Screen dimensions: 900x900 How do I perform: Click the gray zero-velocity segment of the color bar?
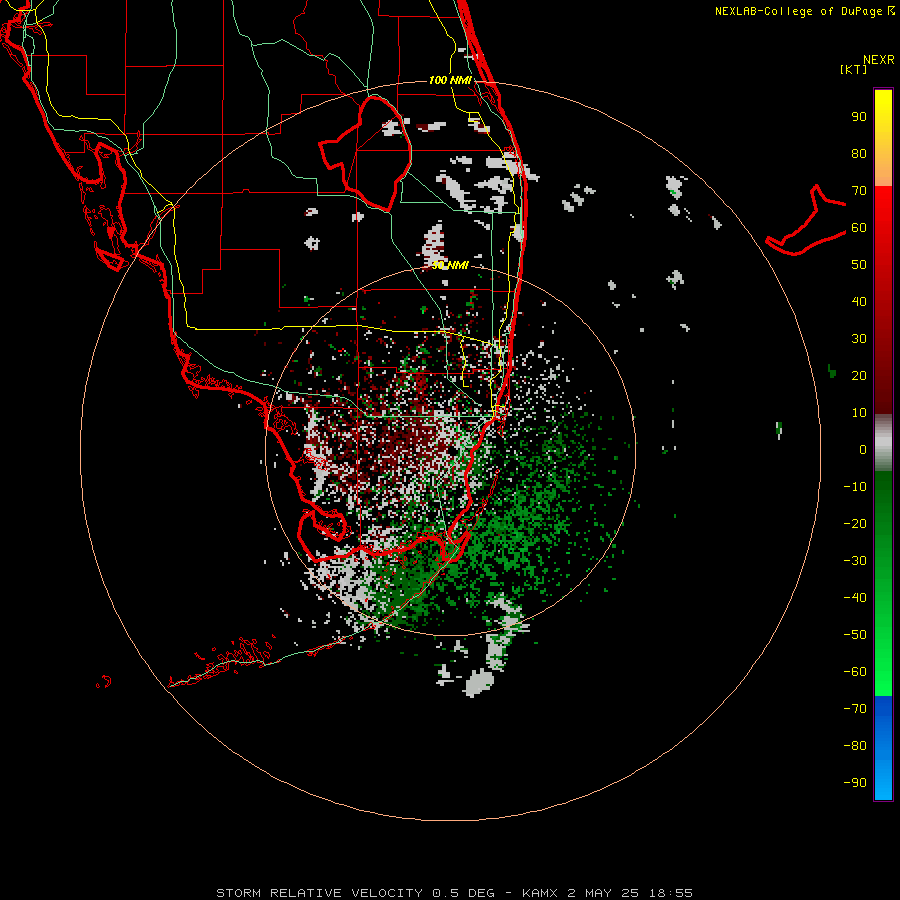click(883, 443)
